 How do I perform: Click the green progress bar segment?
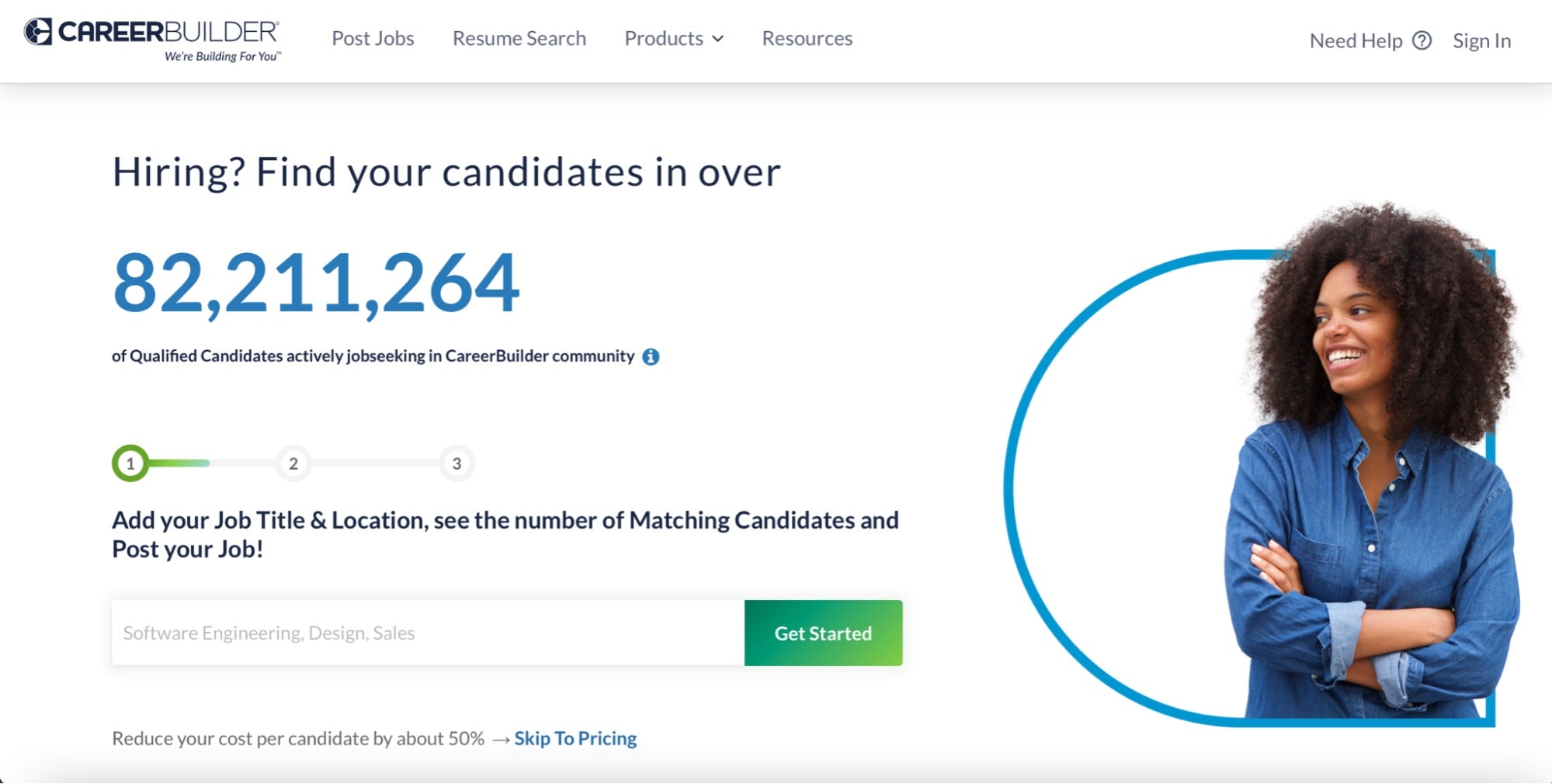(x=180, y=463)
